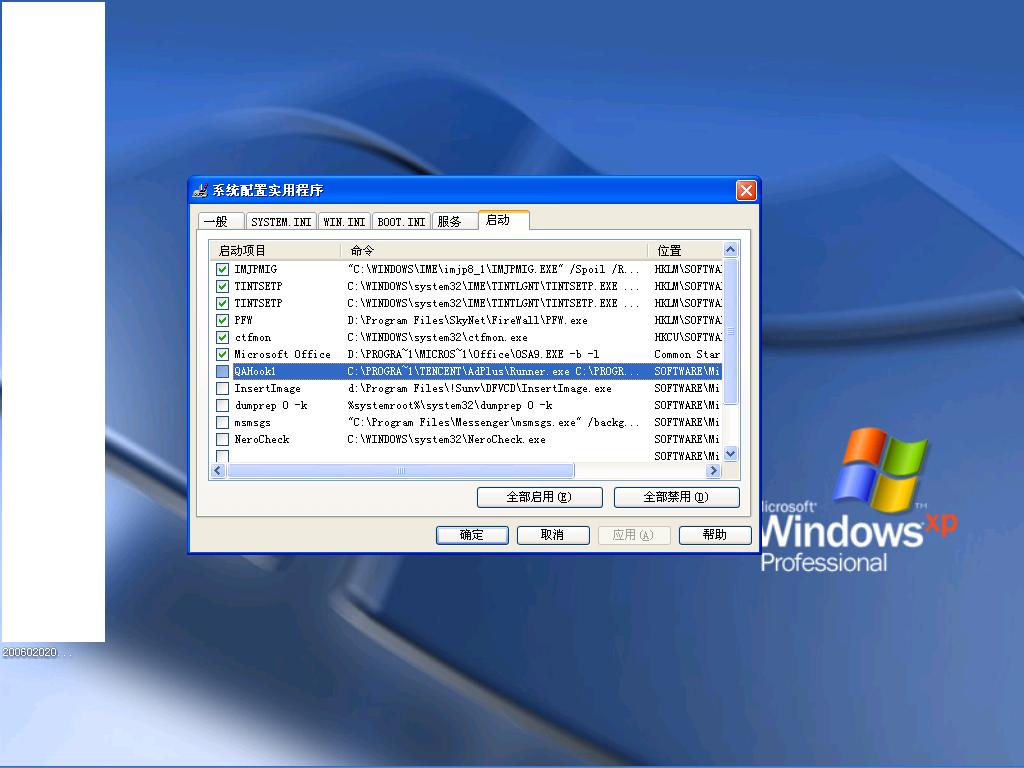Uncheck Microsoft Office startup item
The width and height of the screenshot is (1024, 768).
pyautogui.click(x=222, y=354)
